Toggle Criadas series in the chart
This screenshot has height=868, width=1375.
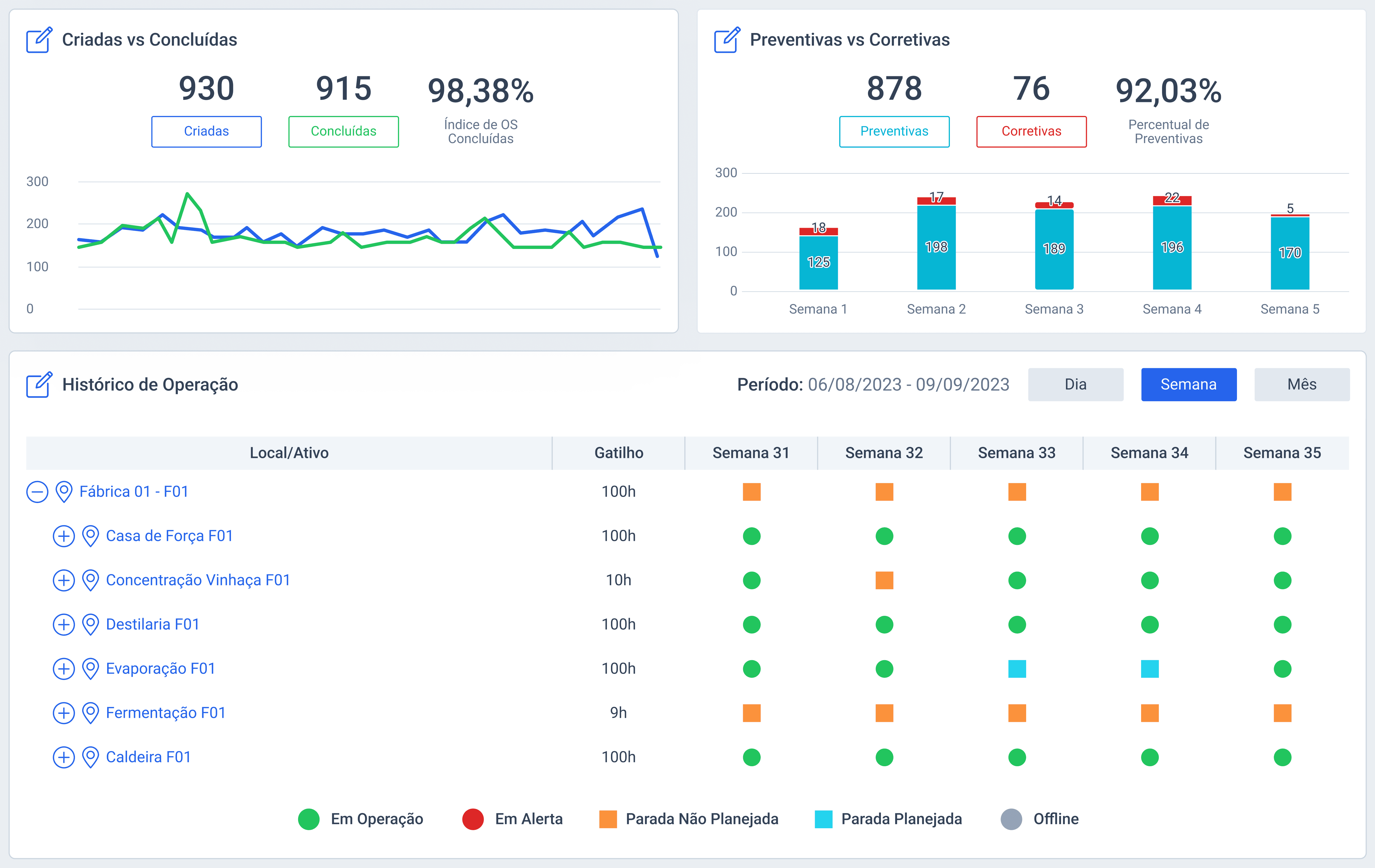tap(206, 131)
